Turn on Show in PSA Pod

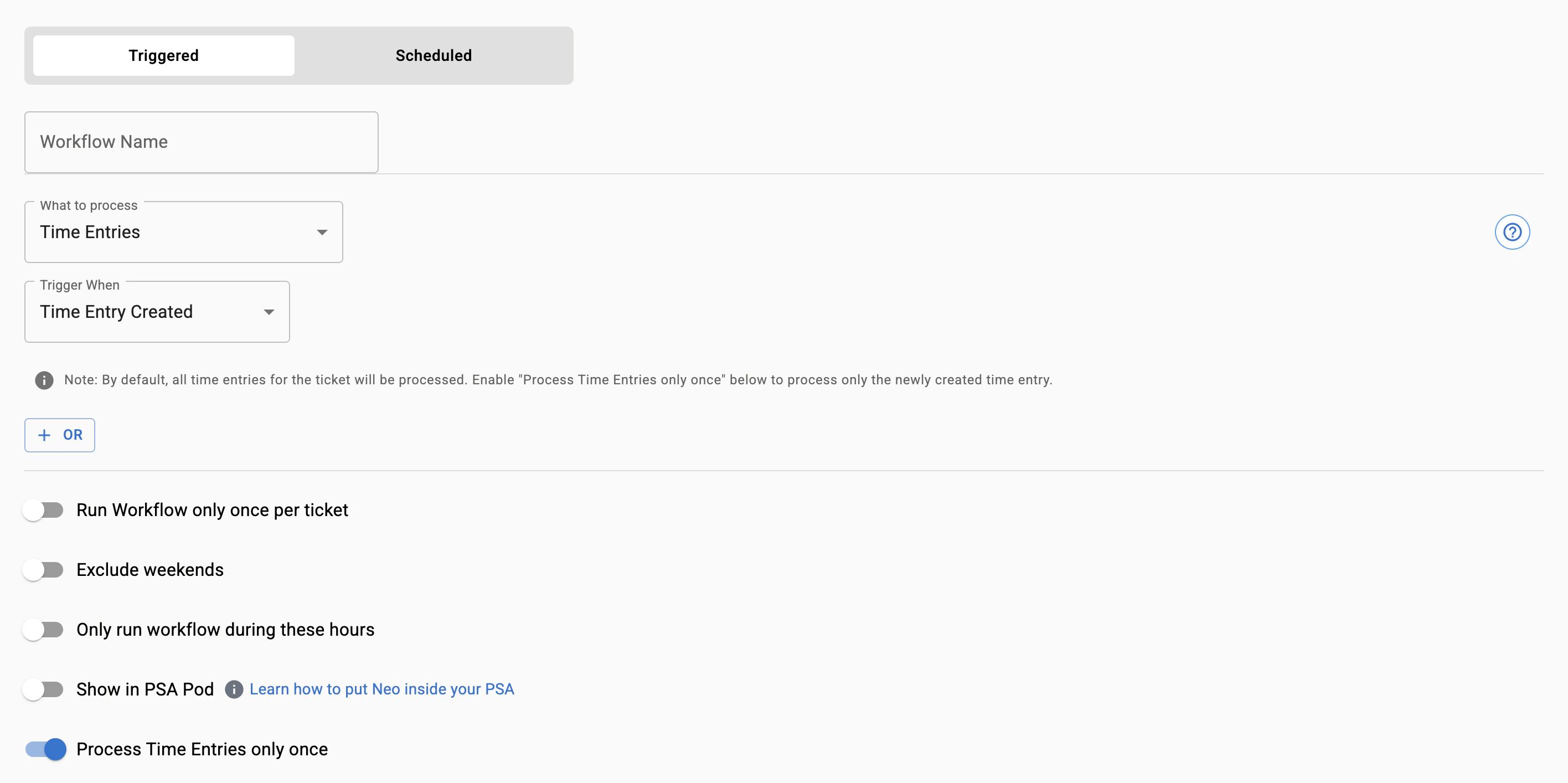point(43,689)
